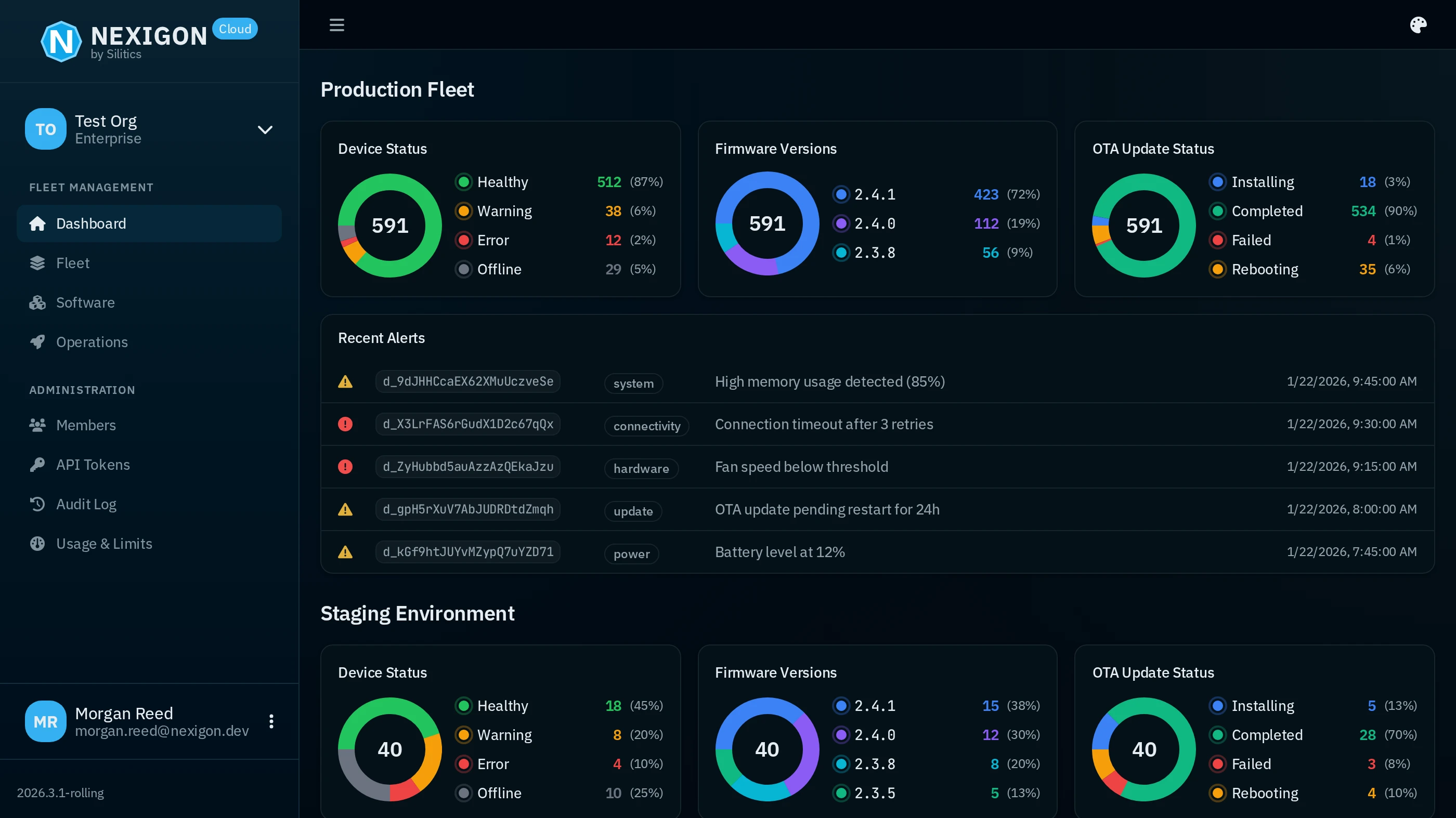Click the hardware alert tag
The height and width of the screenshot is (818, 1456).
point(641,468)
